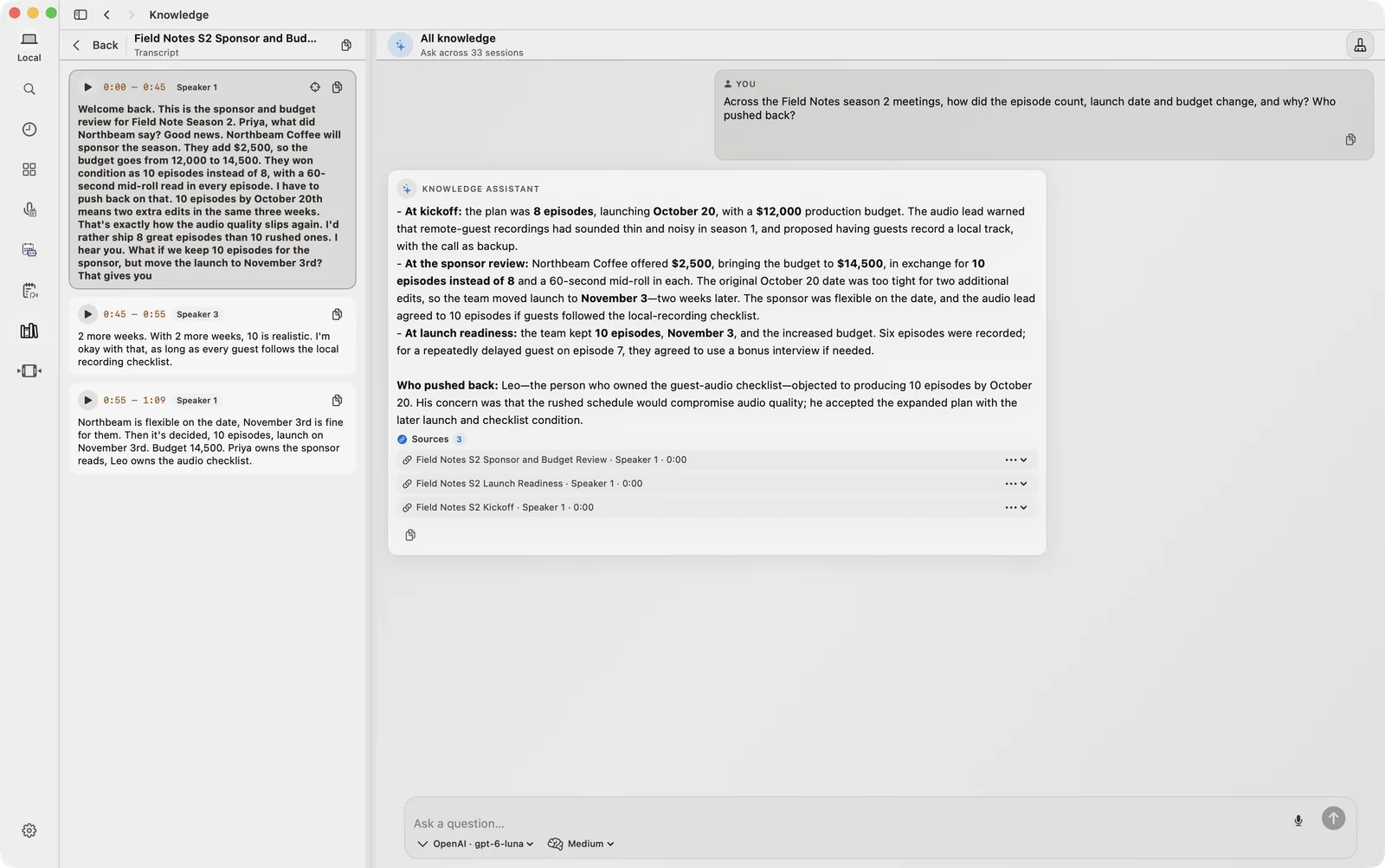Select the microphone recording icon in left sidebar
The image size is (1385, 868).
[29, 209]
